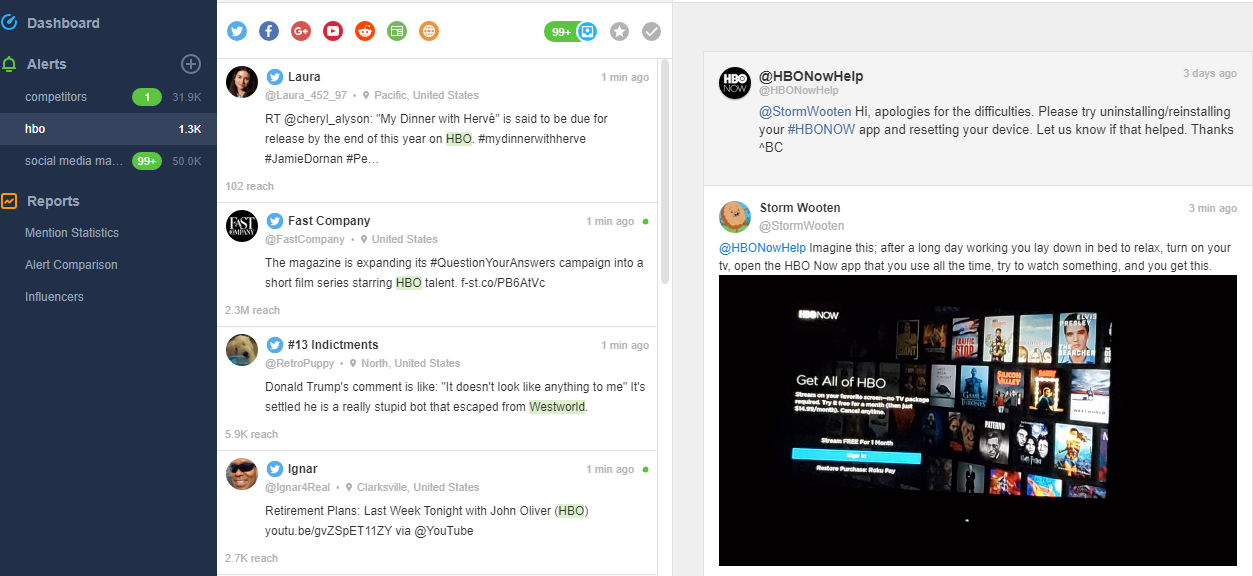Filter mentions by Twitter source

pyautogui.click(x=237, y=31)
